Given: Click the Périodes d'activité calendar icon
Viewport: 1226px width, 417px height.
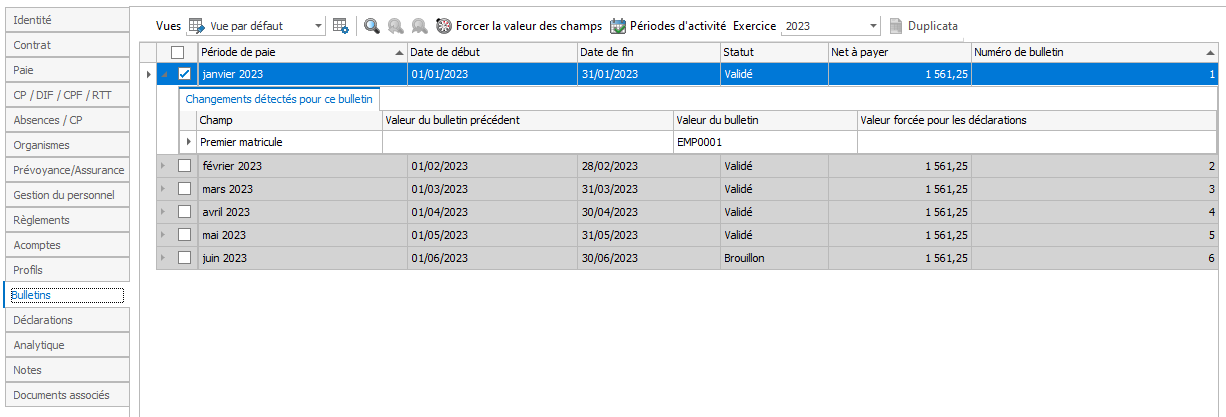Looking at the screenshot, I should click(618, 26).
